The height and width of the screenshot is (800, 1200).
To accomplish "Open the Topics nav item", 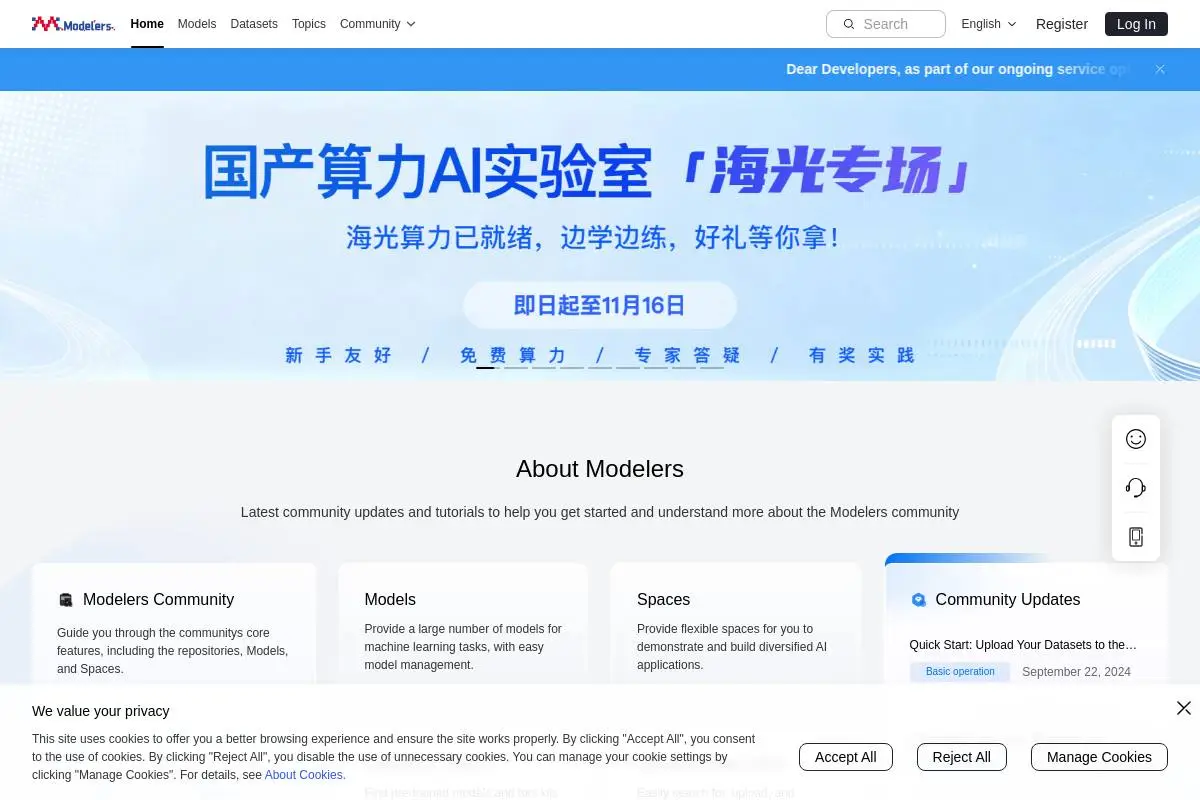I will 309,24.
